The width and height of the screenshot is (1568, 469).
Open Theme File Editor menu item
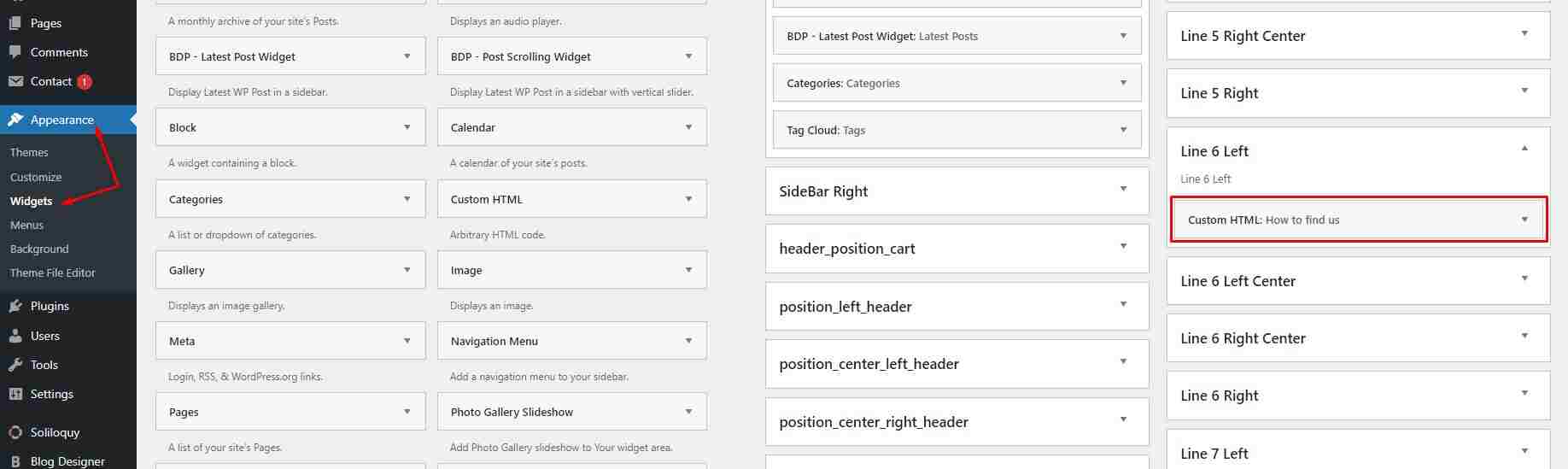click(x=53, y=273)
